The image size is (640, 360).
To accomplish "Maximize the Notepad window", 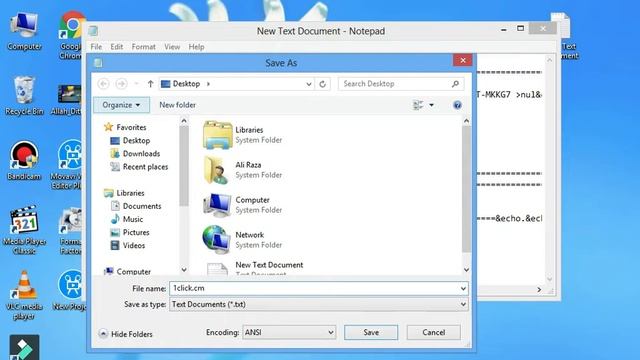I will tap(520, 29).
